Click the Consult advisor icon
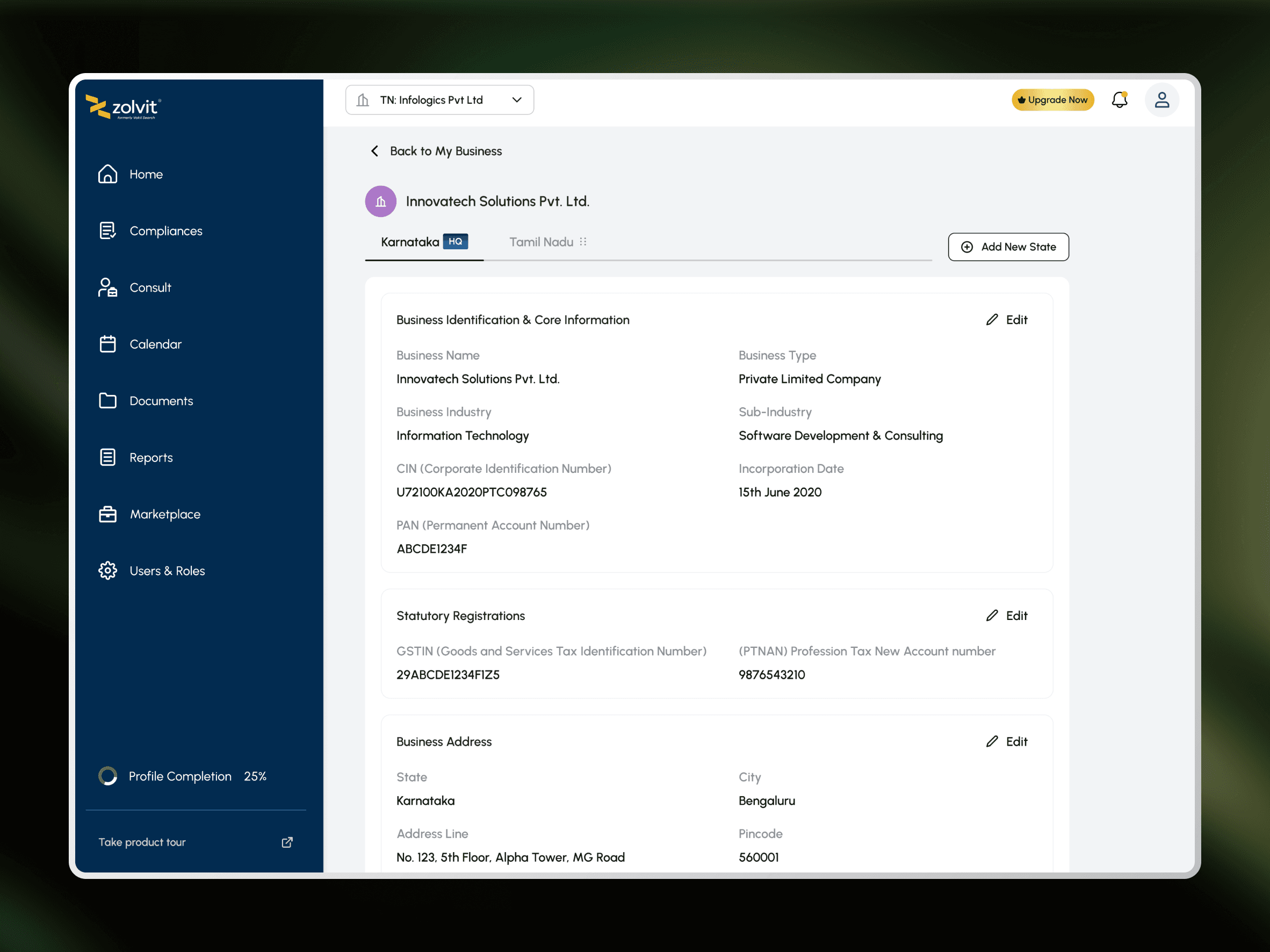 (x=107, y=287)
